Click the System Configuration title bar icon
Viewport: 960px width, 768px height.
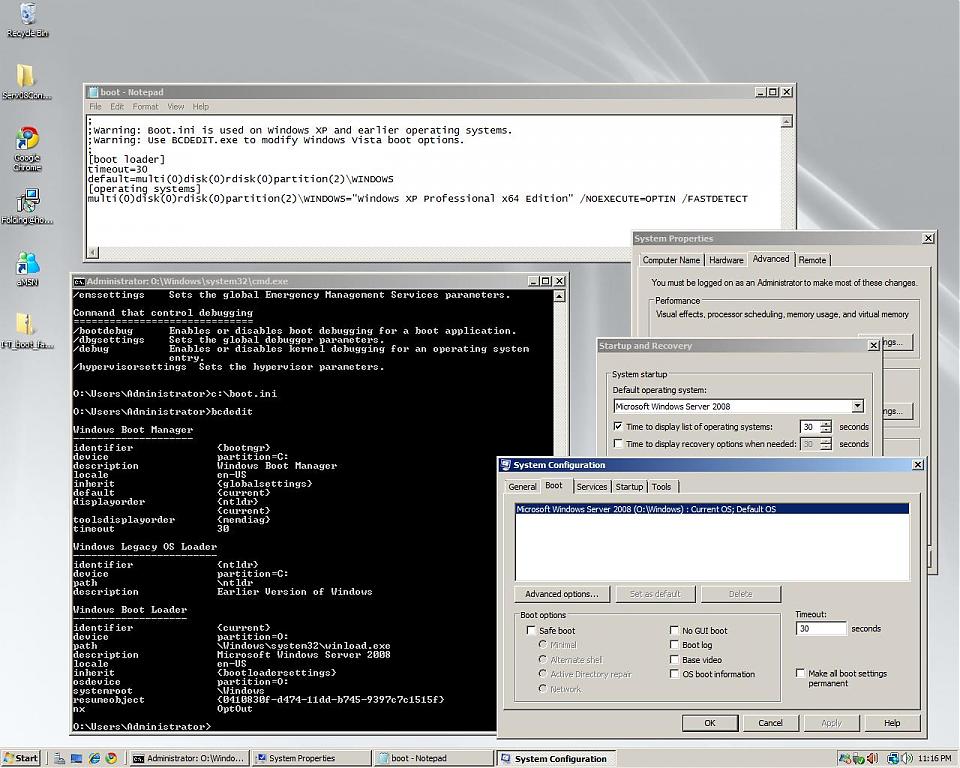506,465
